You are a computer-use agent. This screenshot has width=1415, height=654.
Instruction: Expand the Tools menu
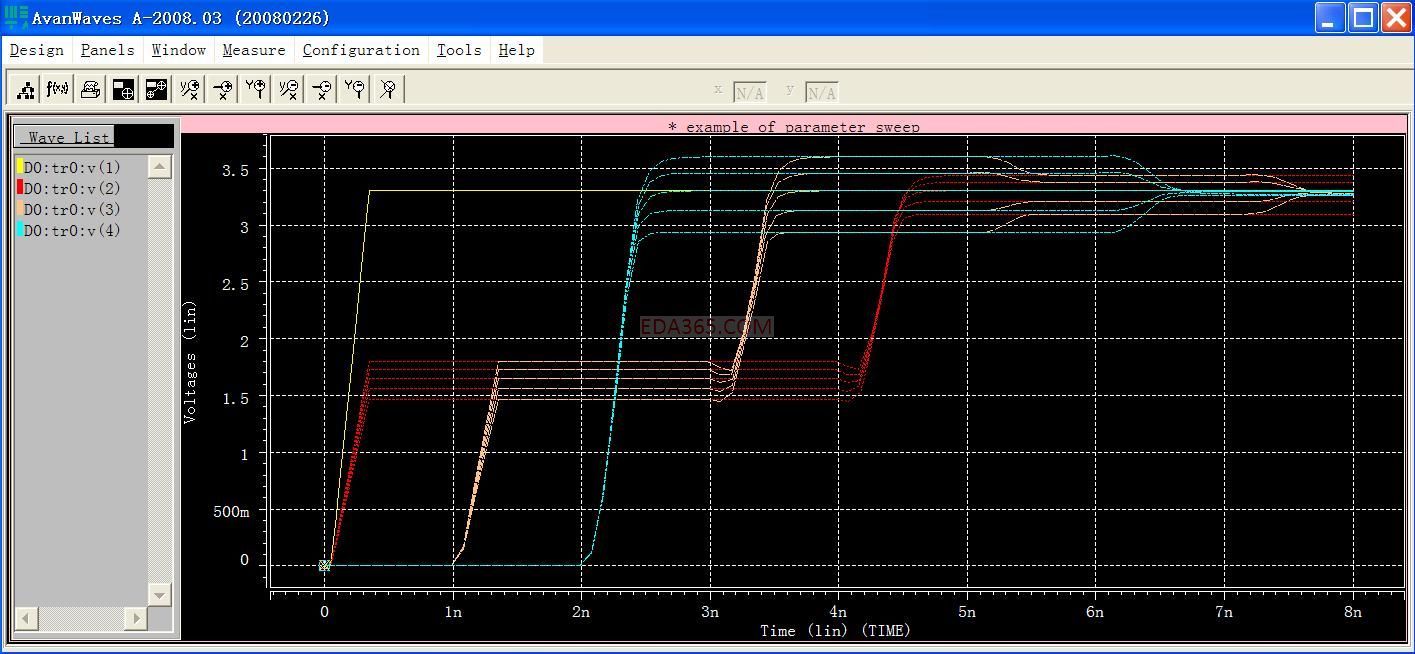pyautogui.click(x=459, y=50)
